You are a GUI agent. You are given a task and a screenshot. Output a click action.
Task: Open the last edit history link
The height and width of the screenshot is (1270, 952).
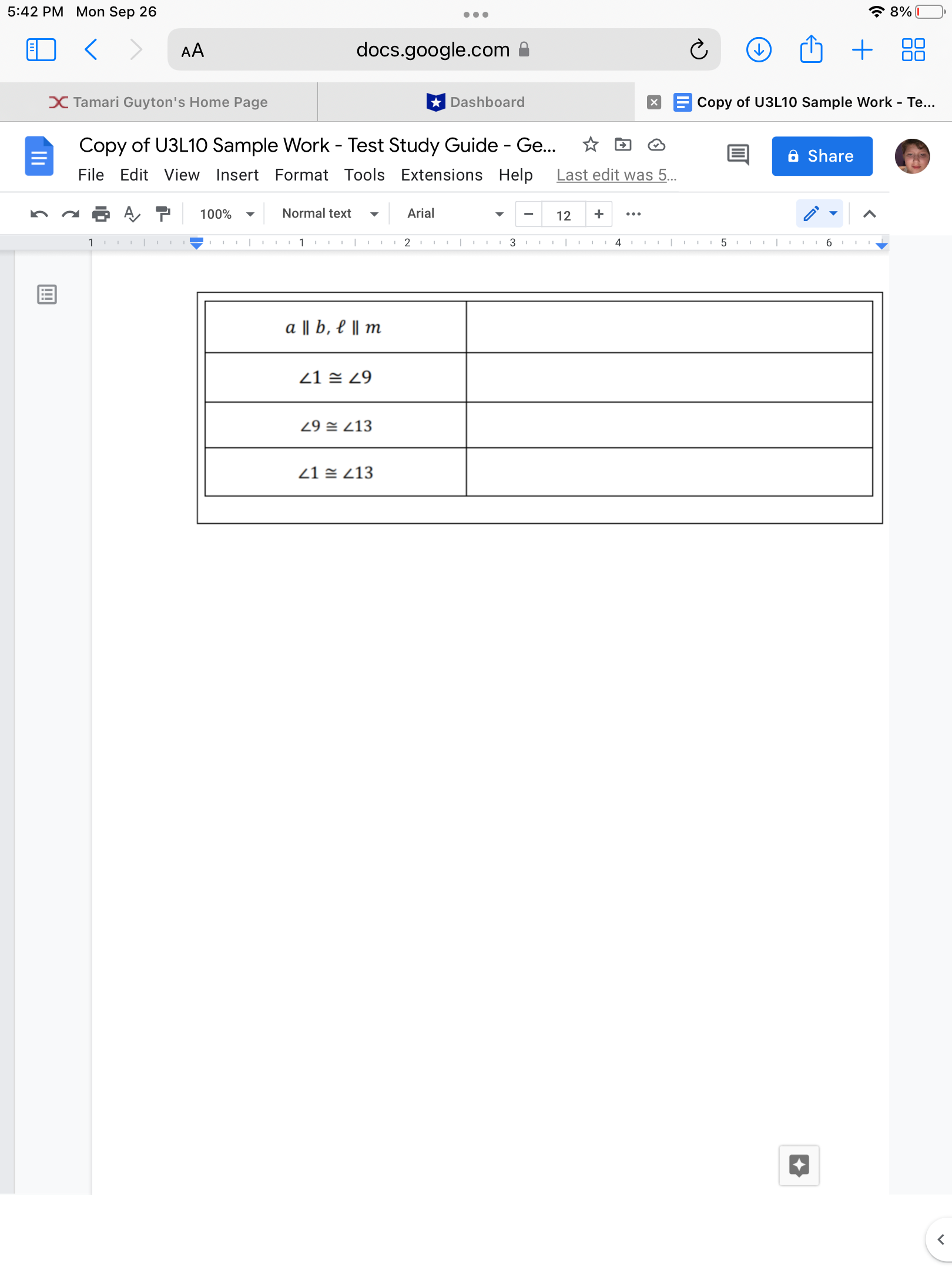coord(616,175)
